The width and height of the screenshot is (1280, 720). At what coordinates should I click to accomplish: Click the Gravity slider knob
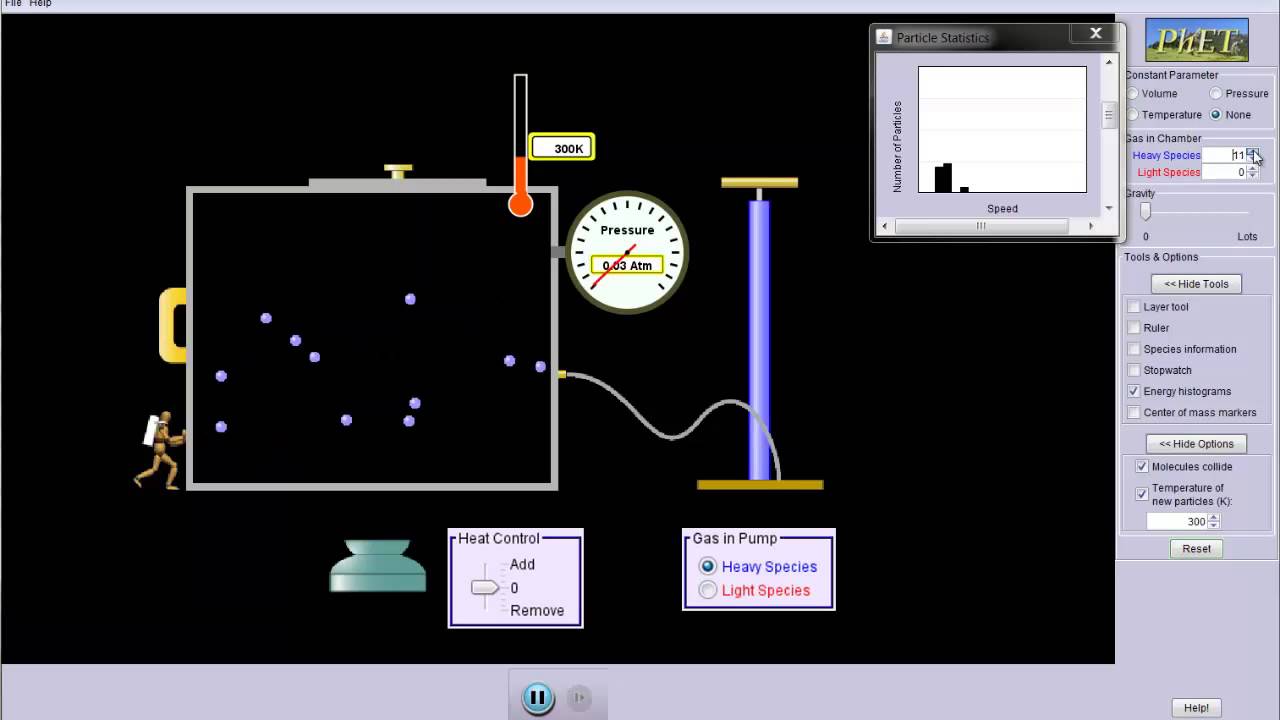click(x=1146, y=211)
